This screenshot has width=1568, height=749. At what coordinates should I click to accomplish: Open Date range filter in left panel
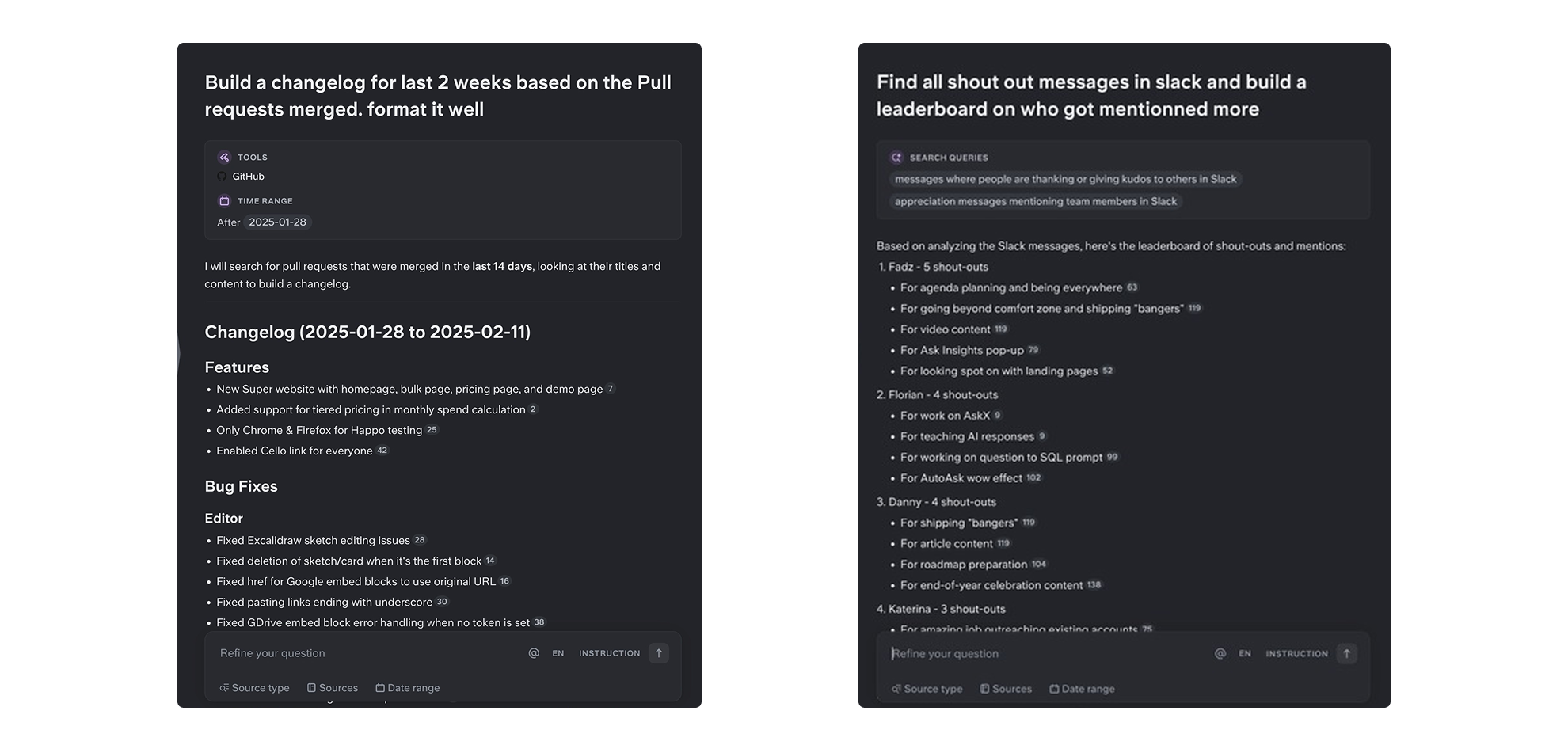point(407,688)
